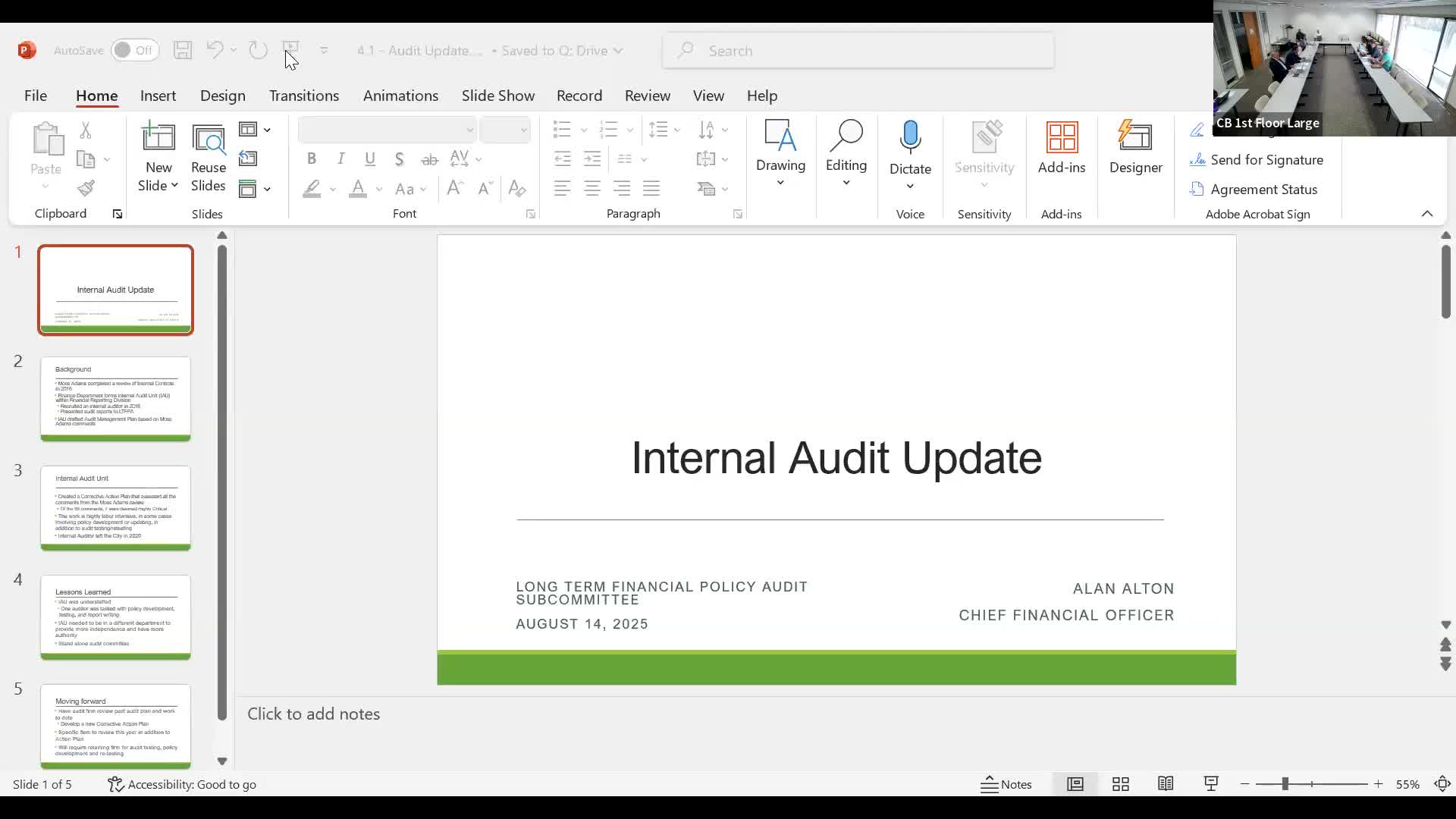Click the zoom slider handle
Image resolution: width=1456 pixels, height=819 pixels.
[x=1285, y=784]
